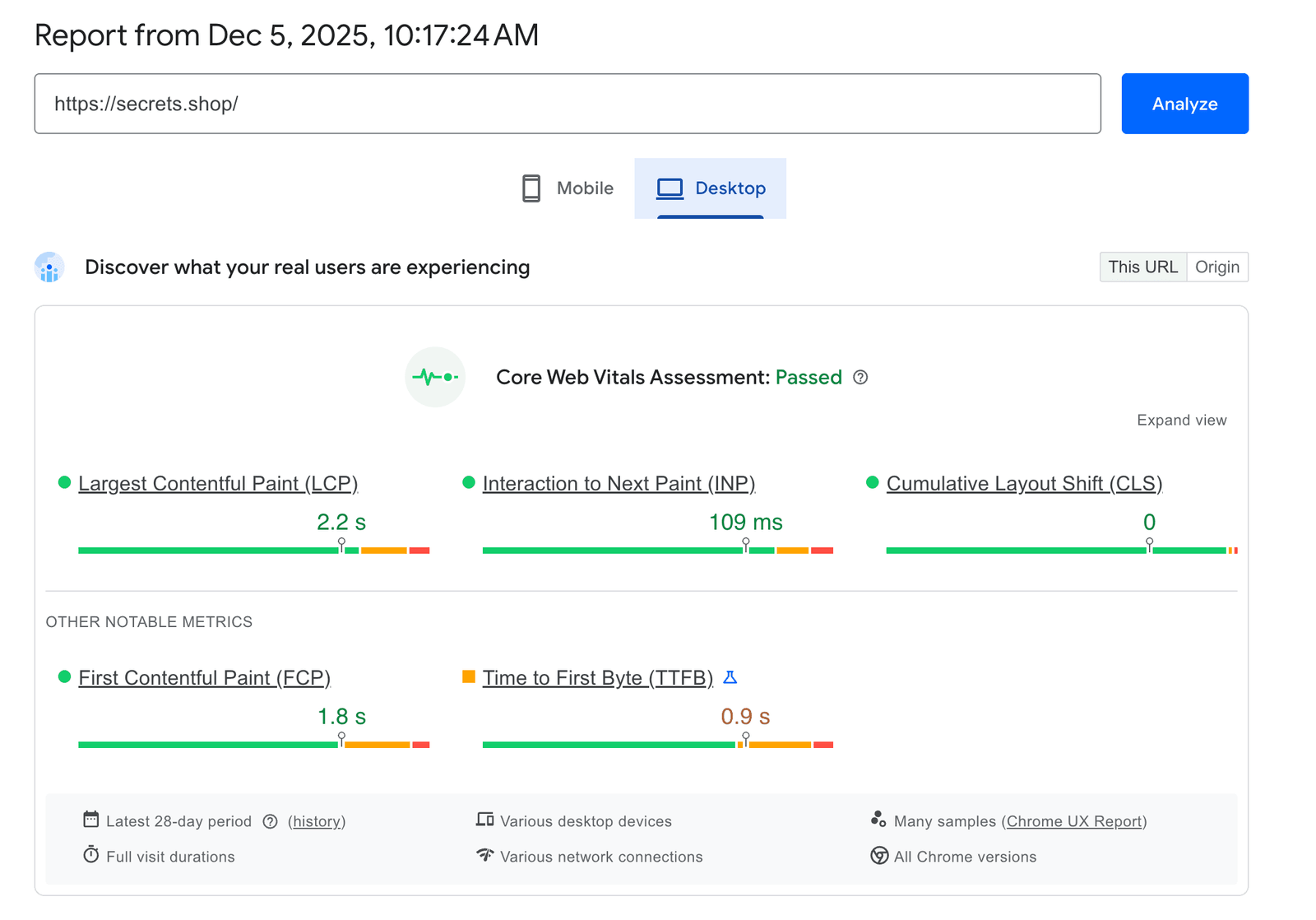Image resolution: width=1316 pixels, height=920 pixels.
Task: Open the Largest Contentful Paint (LCP) link
Action: coord(218,483)
